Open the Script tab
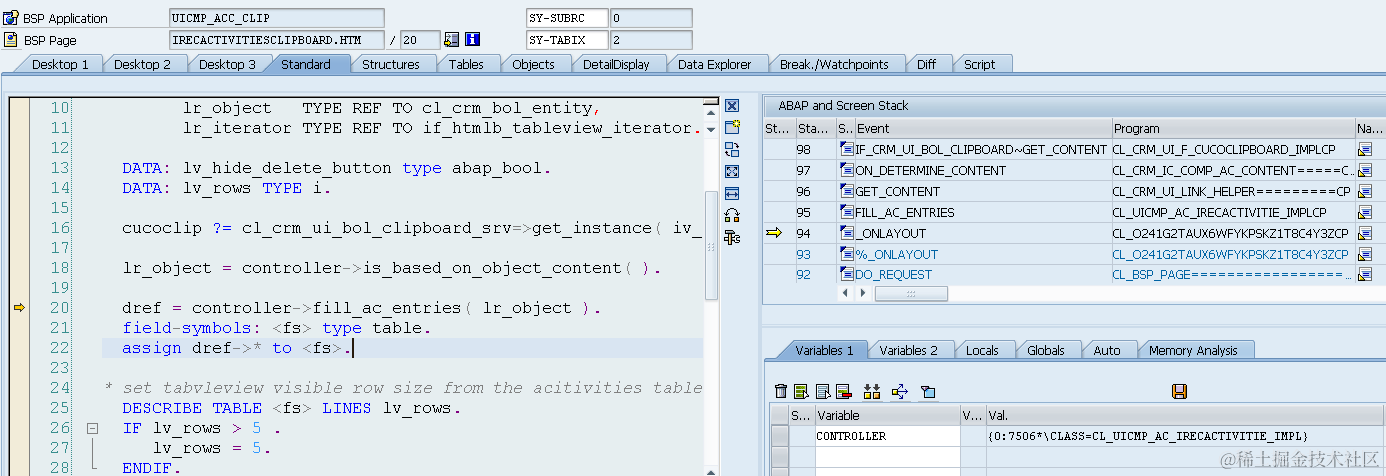 click(979, 64)
